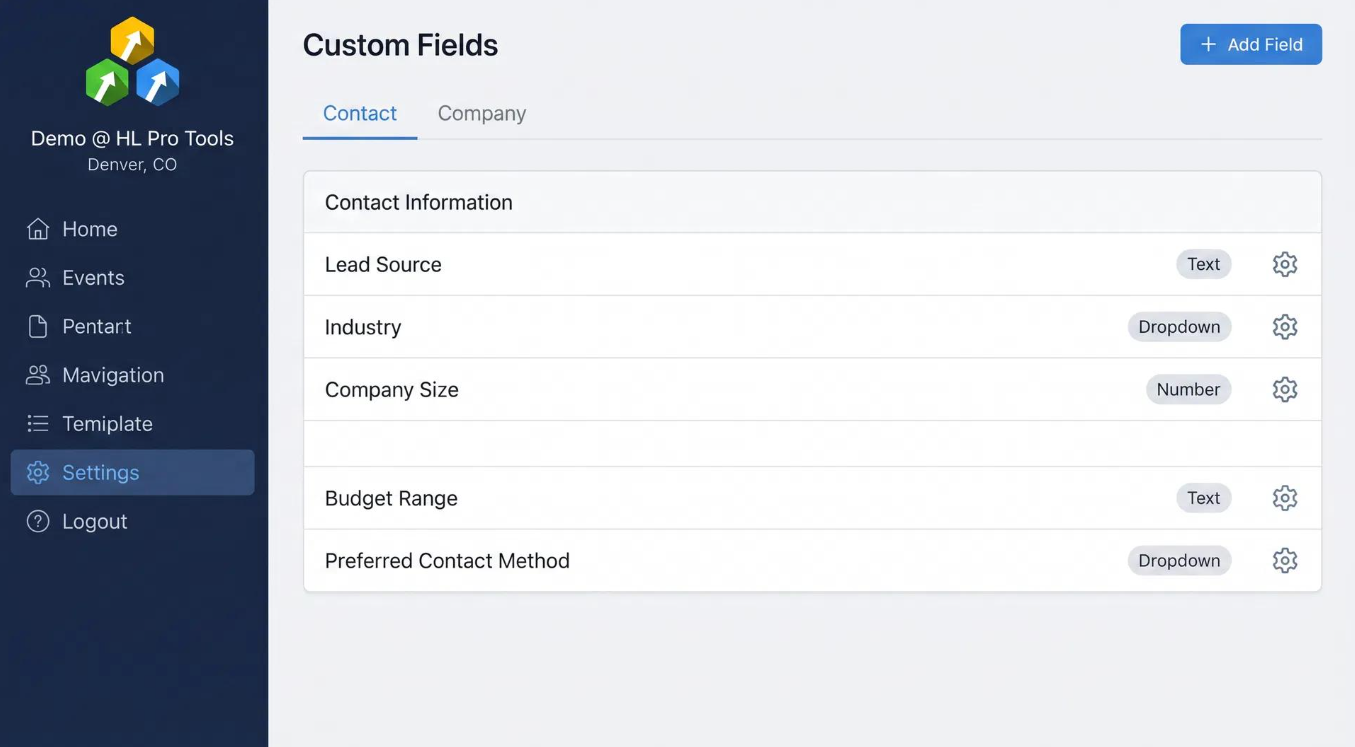Click the Home house icon in sidebar
The height and width of the screenshot is (747, 1355).
pyautogui.click(x=38, y=229)
